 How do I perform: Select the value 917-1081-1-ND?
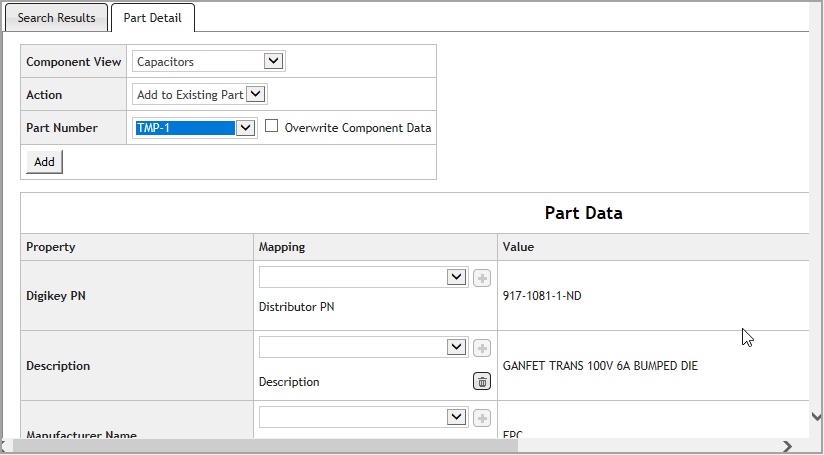542,296
